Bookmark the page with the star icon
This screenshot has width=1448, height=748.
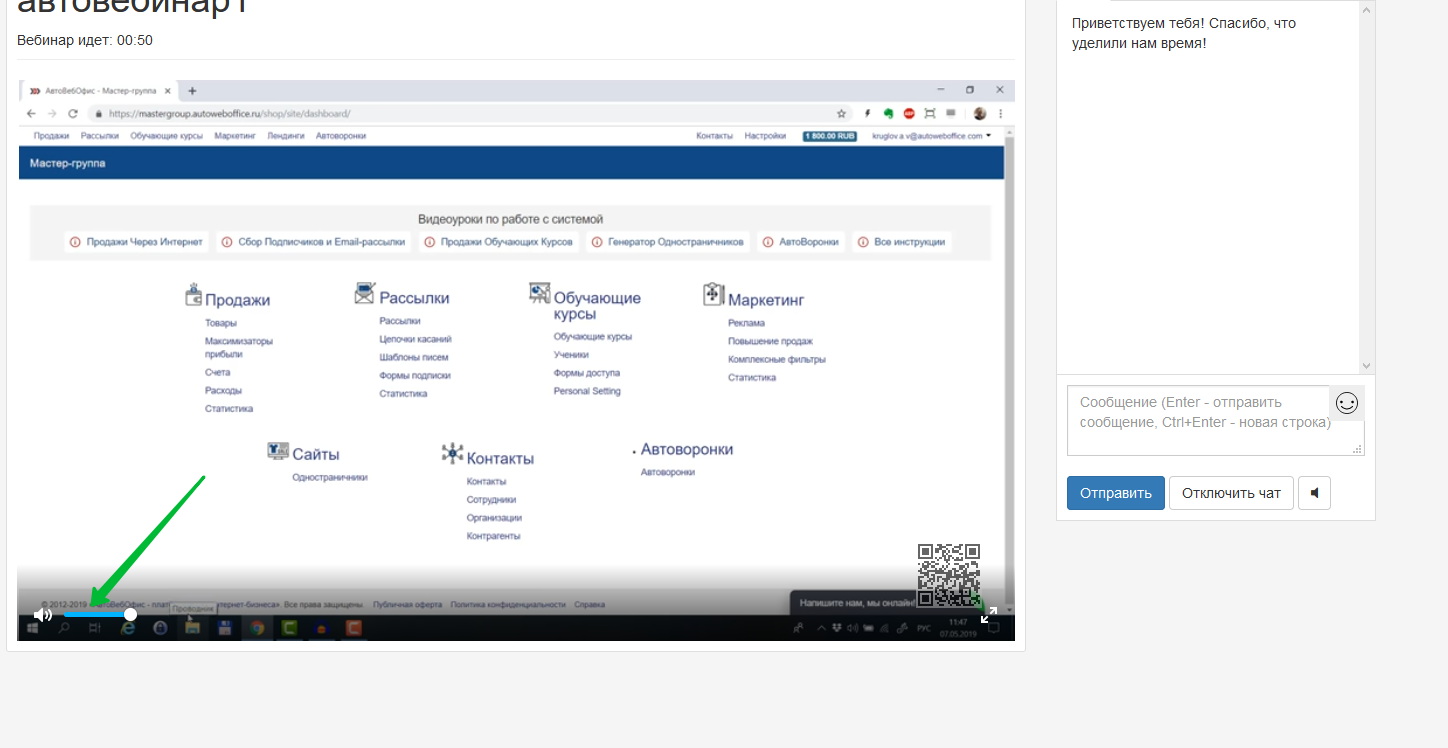tap(842, 114)
